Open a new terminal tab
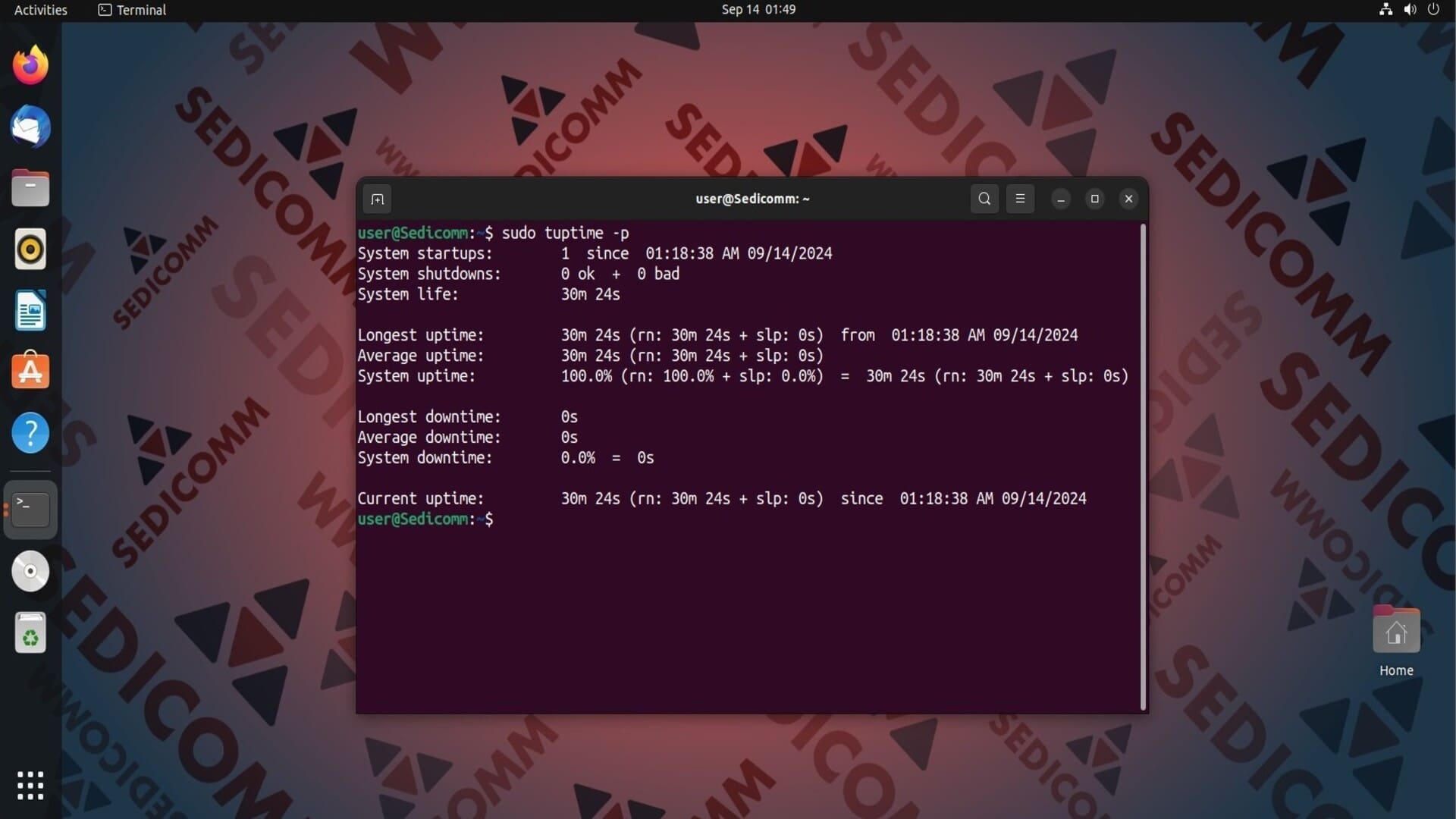 pyautogui.click(x=377, y=199)
